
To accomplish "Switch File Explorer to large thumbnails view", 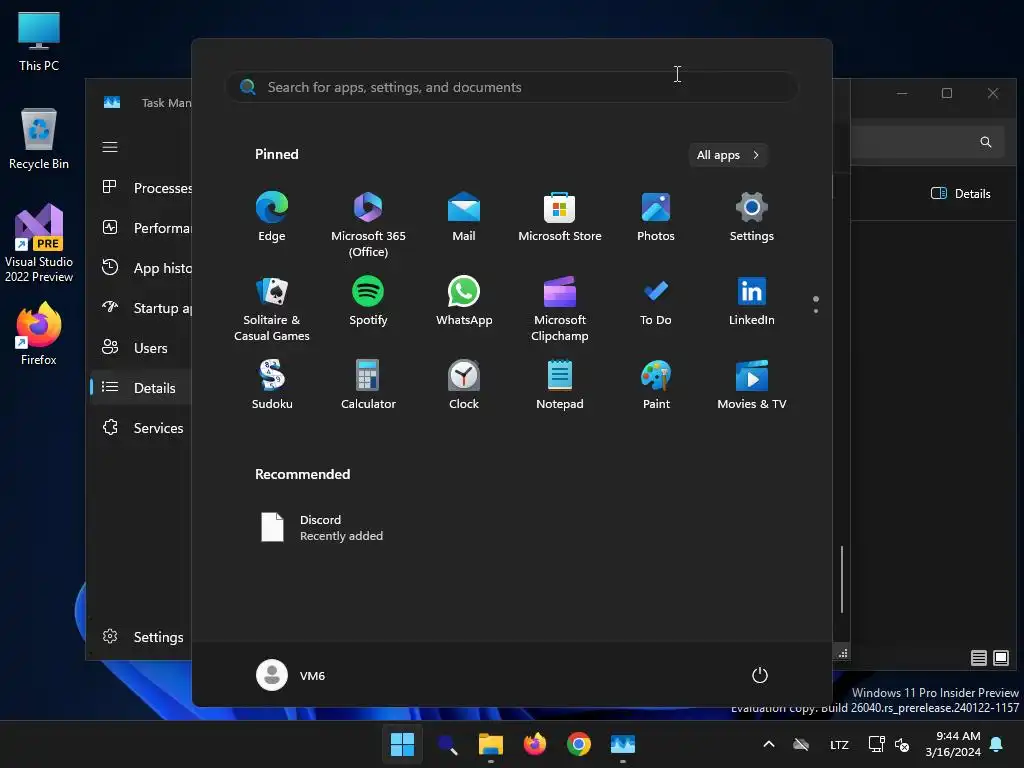I will pos(1000,658).
